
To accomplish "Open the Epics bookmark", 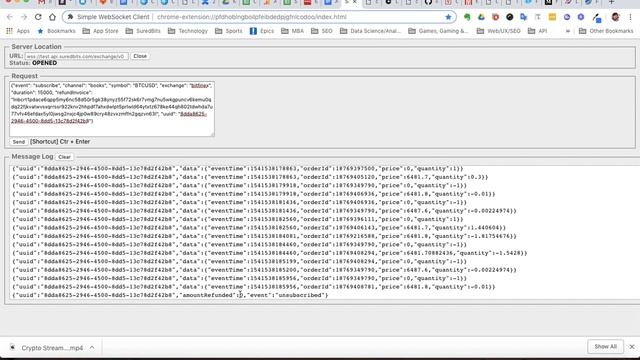I will coord(262,31).
